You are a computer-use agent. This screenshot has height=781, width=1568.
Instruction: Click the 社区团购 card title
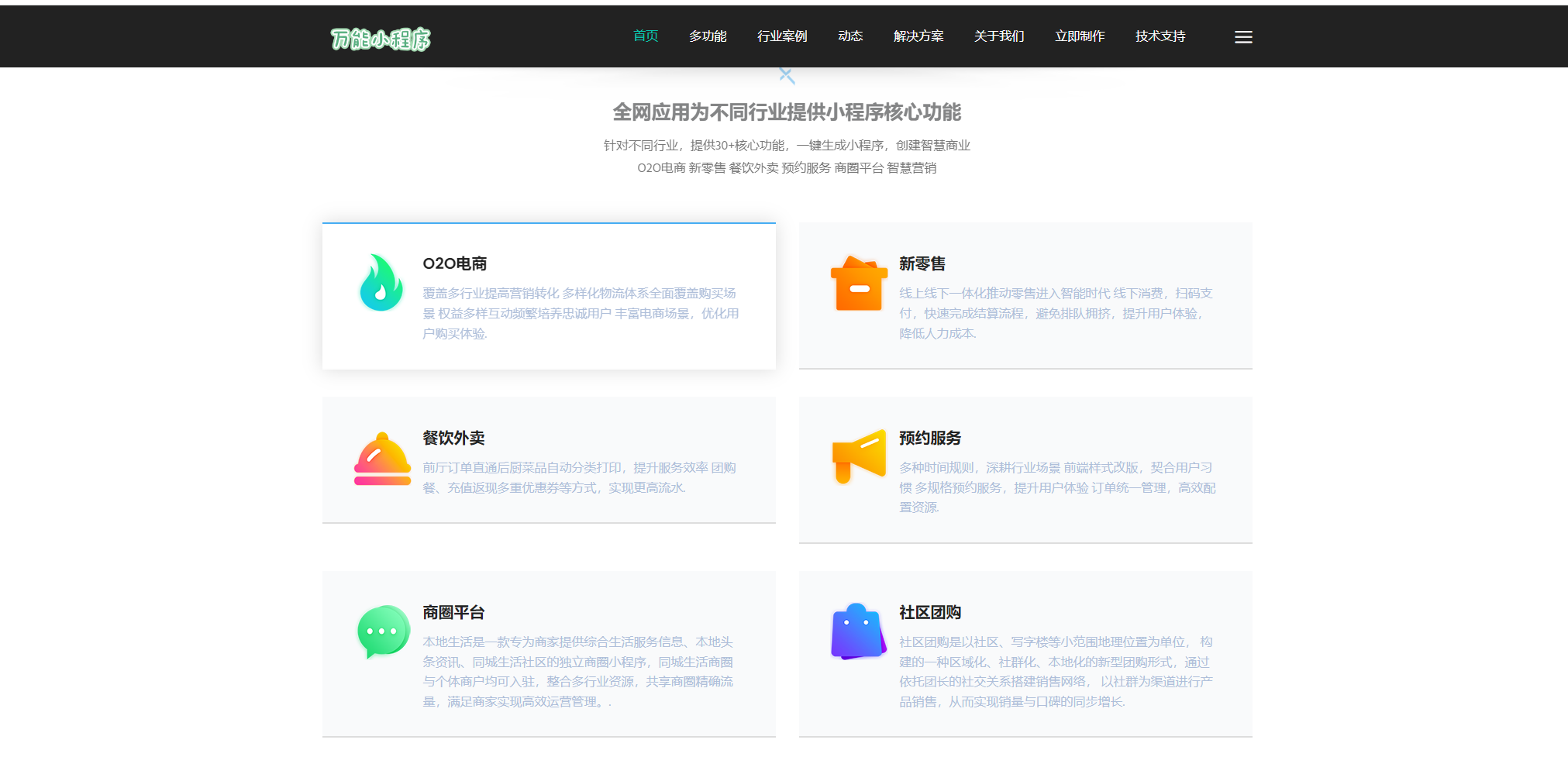pos(930,612)
